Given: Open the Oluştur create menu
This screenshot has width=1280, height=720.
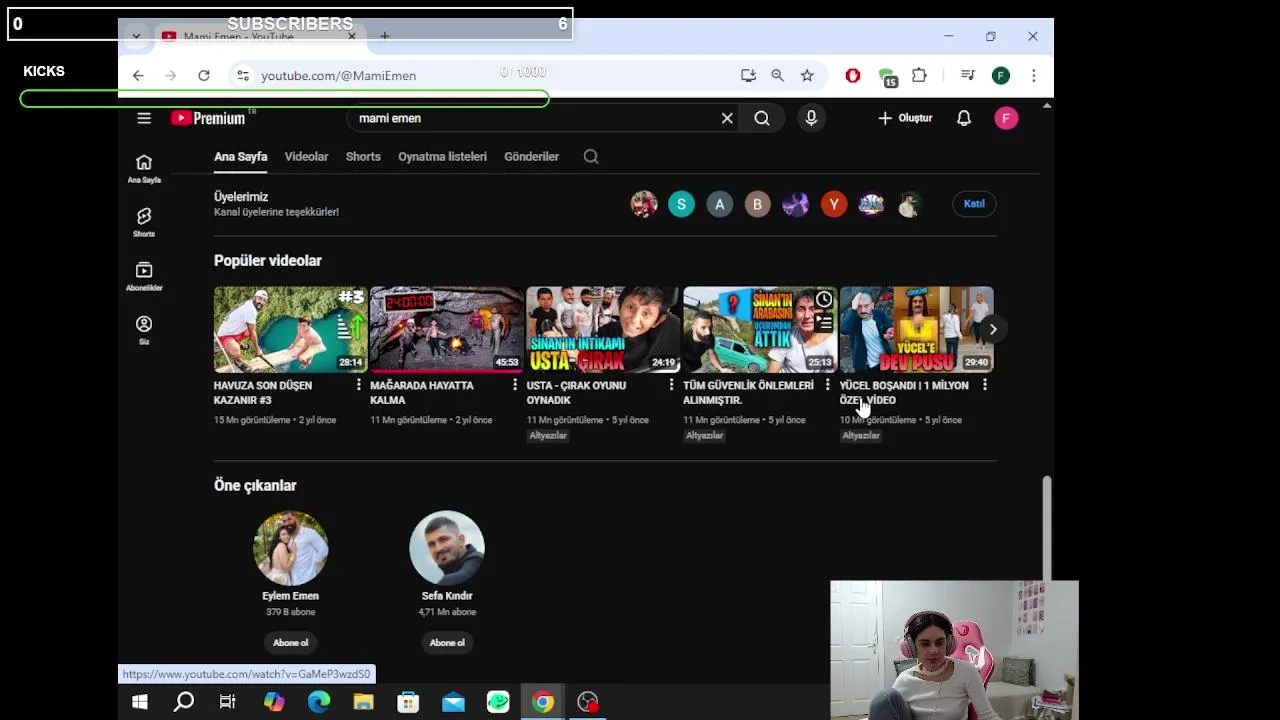Looking at the screenshot, I should tap(905, 118).
